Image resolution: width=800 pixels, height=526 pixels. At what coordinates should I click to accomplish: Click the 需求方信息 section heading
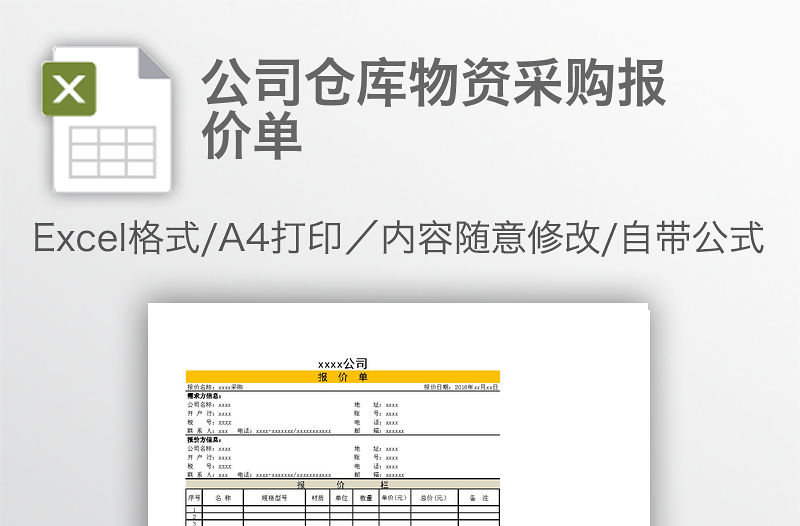point(204,396)
